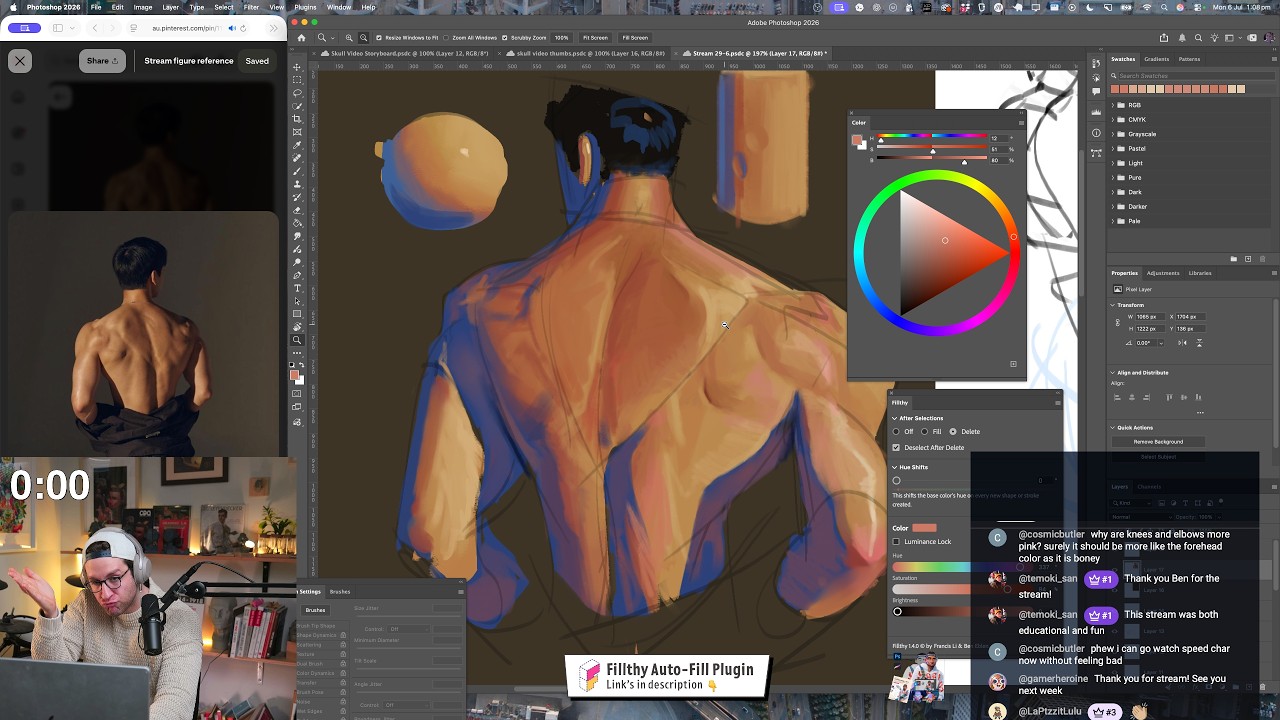Select the Eraser tool
Screen dimensions: 1280x720
[x=297, y=210]
